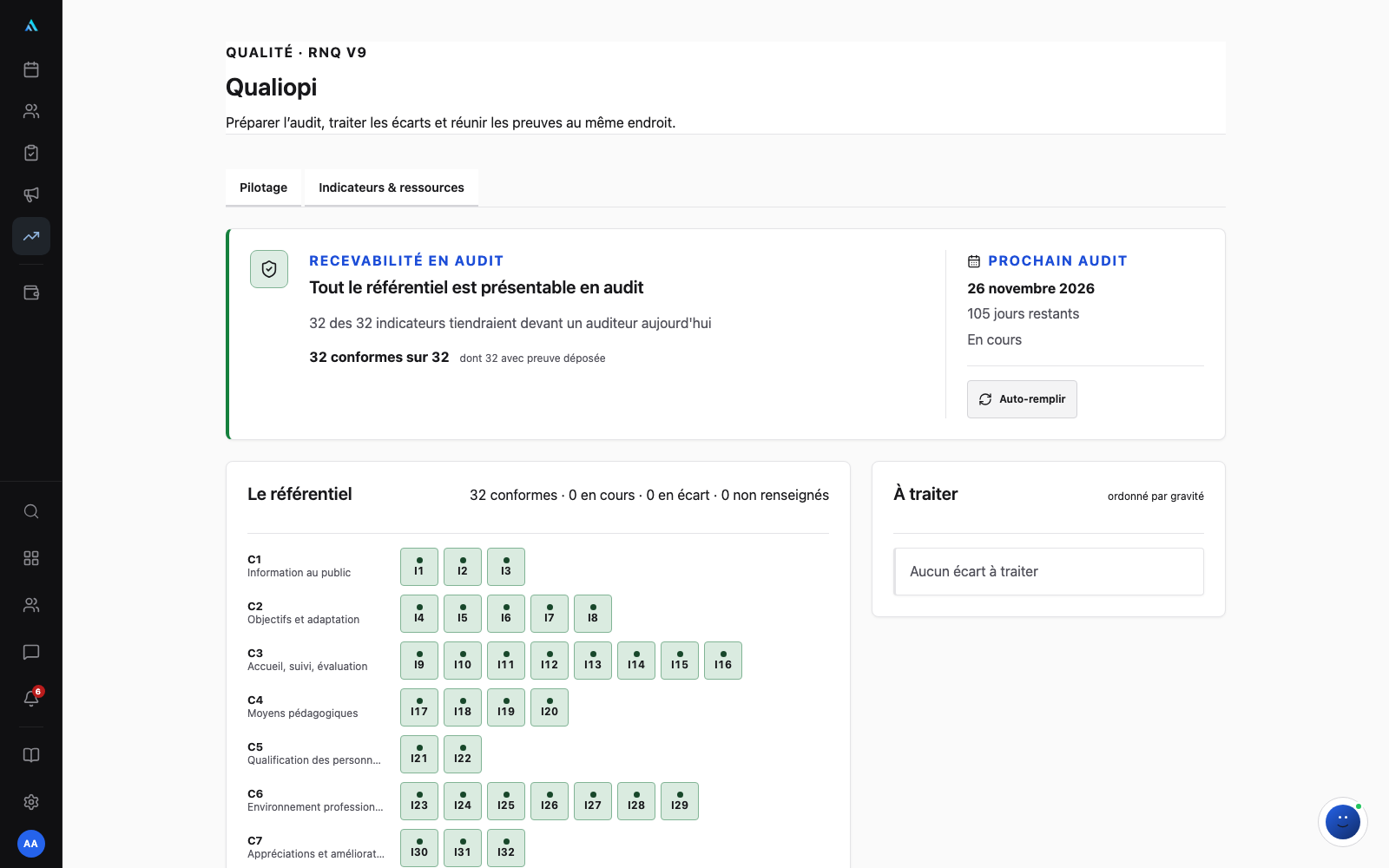Select indicator I18 tile
The height and width of the screenshot is (868, 1389).
[463, 707]
